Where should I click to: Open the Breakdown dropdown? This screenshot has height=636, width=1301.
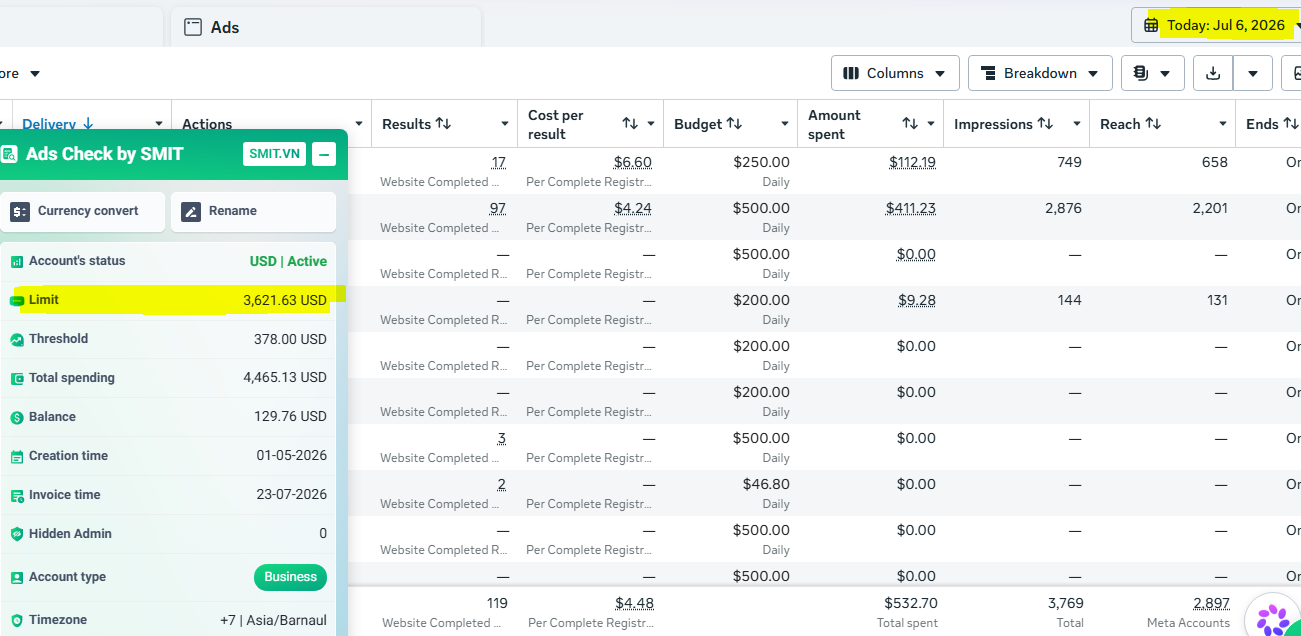point(1040,73)
